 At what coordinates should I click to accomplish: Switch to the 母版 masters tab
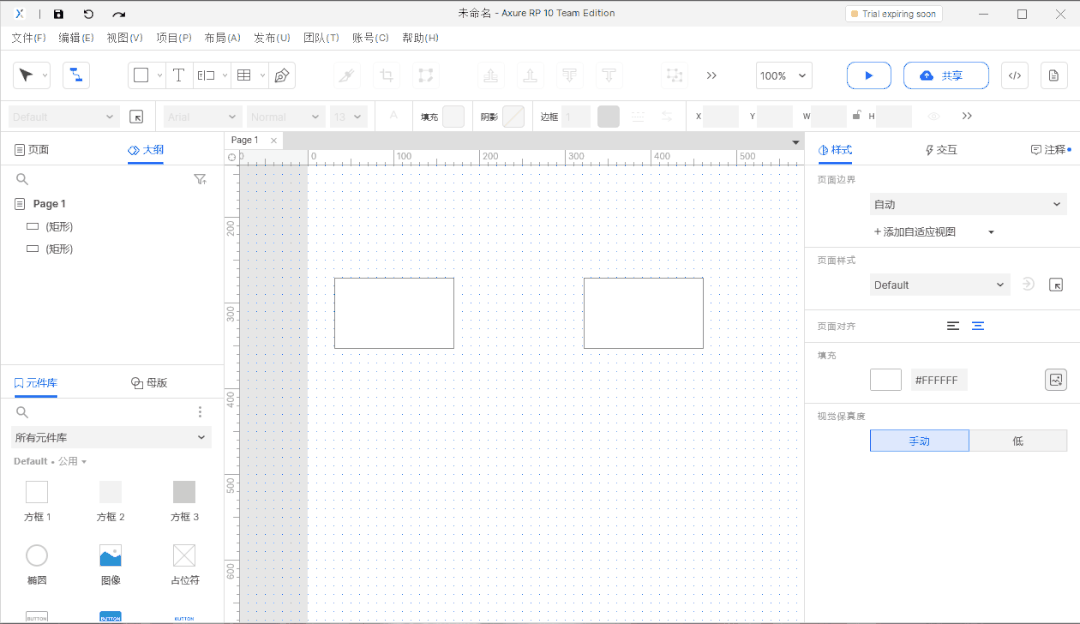pyautogui.click(x=149, y=383)
